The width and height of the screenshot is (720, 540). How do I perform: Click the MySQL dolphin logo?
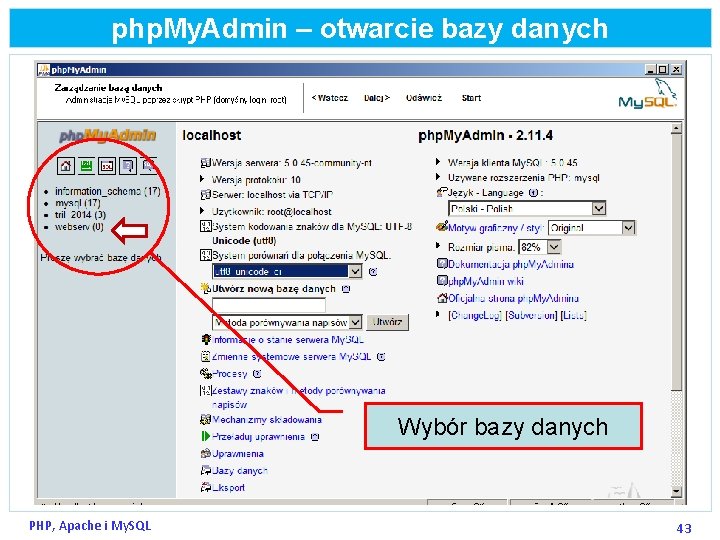647,94
